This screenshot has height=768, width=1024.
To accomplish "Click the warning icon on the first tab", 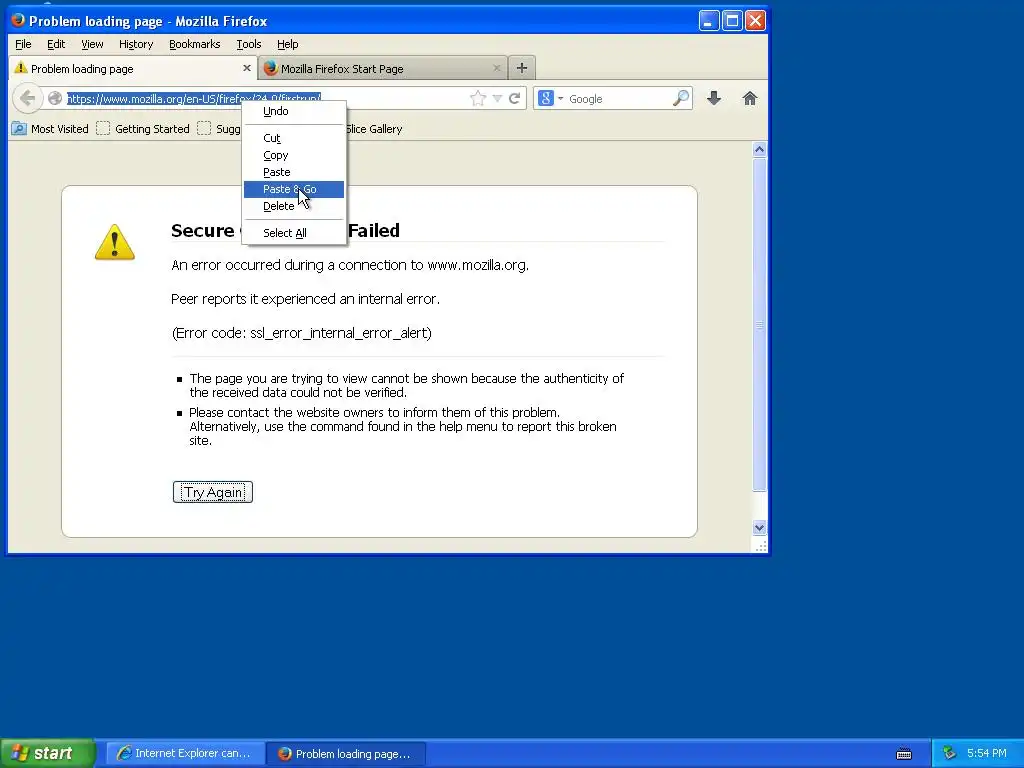I will tap(21, 68).
